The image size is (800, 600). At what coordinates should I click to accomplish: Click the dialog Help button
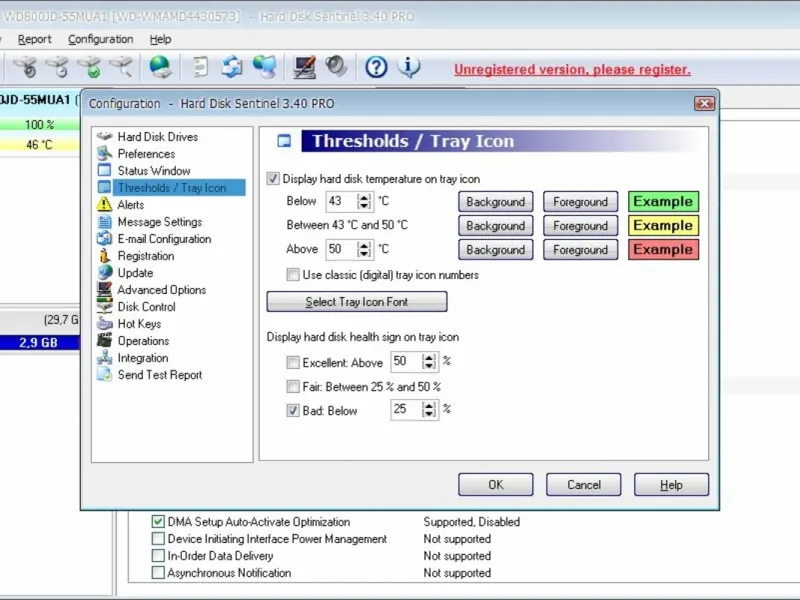(671, 485)
